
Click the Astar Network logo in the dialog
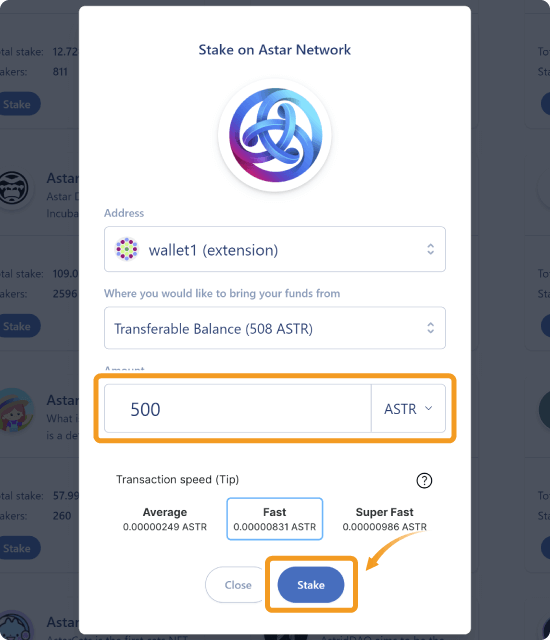pos(275,135)
